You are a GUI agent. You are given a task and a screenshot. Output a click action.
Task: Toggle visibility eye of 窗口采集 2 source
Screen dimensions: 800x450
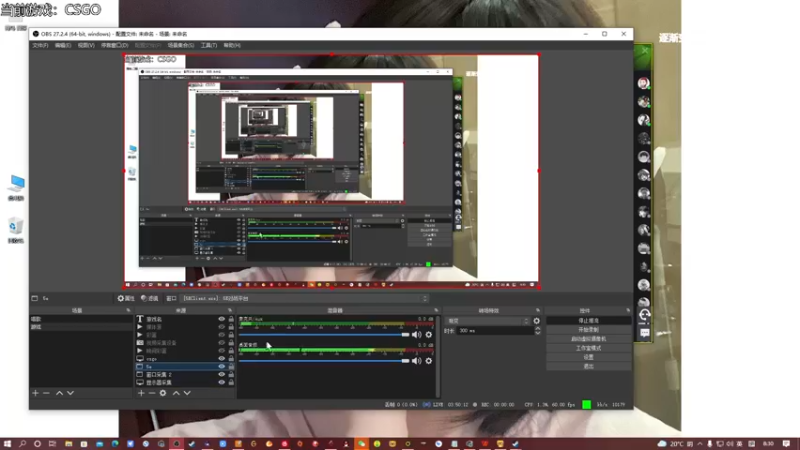221,374
